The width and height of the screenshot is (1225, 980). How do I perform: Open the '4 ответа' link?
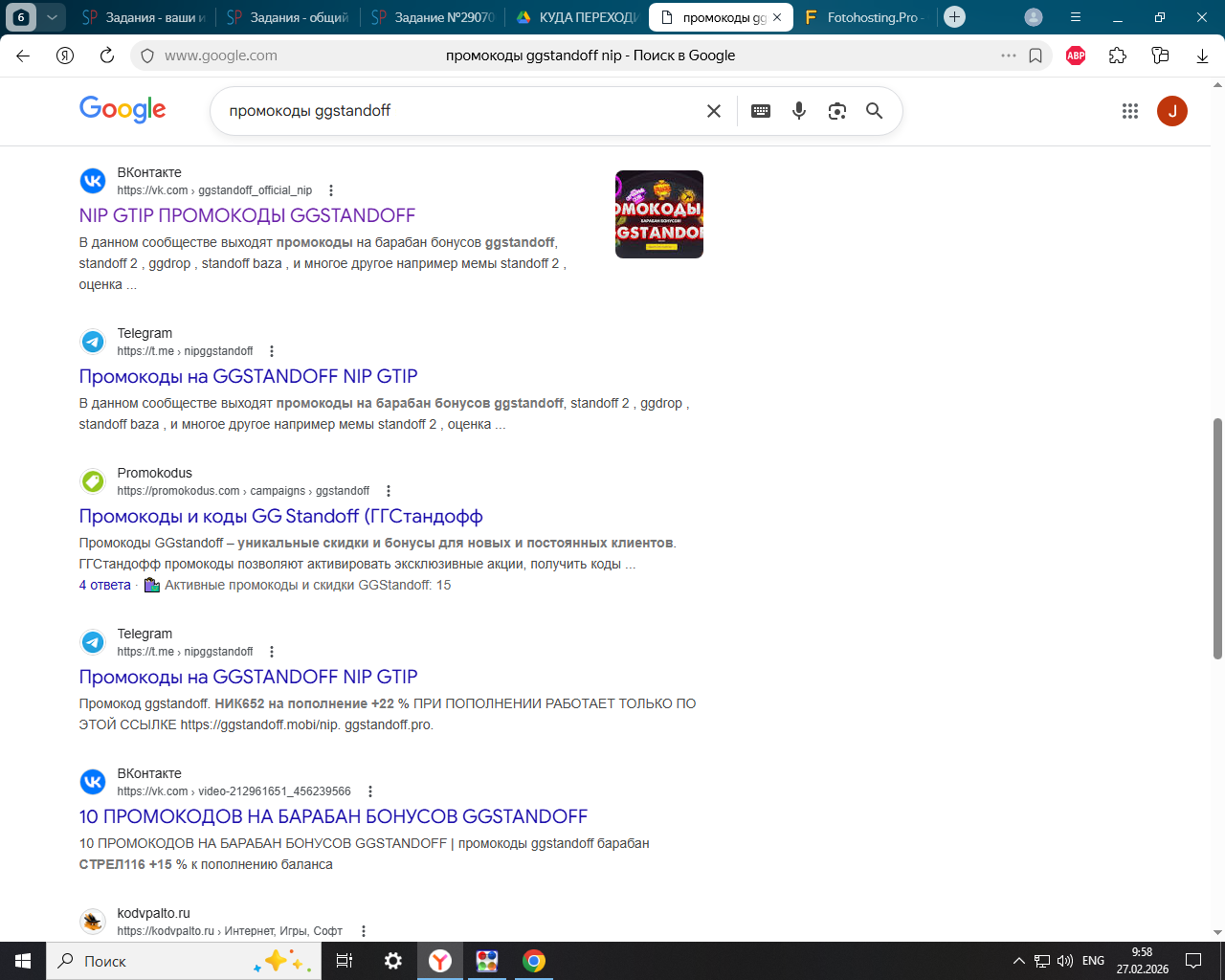[105, 585]
